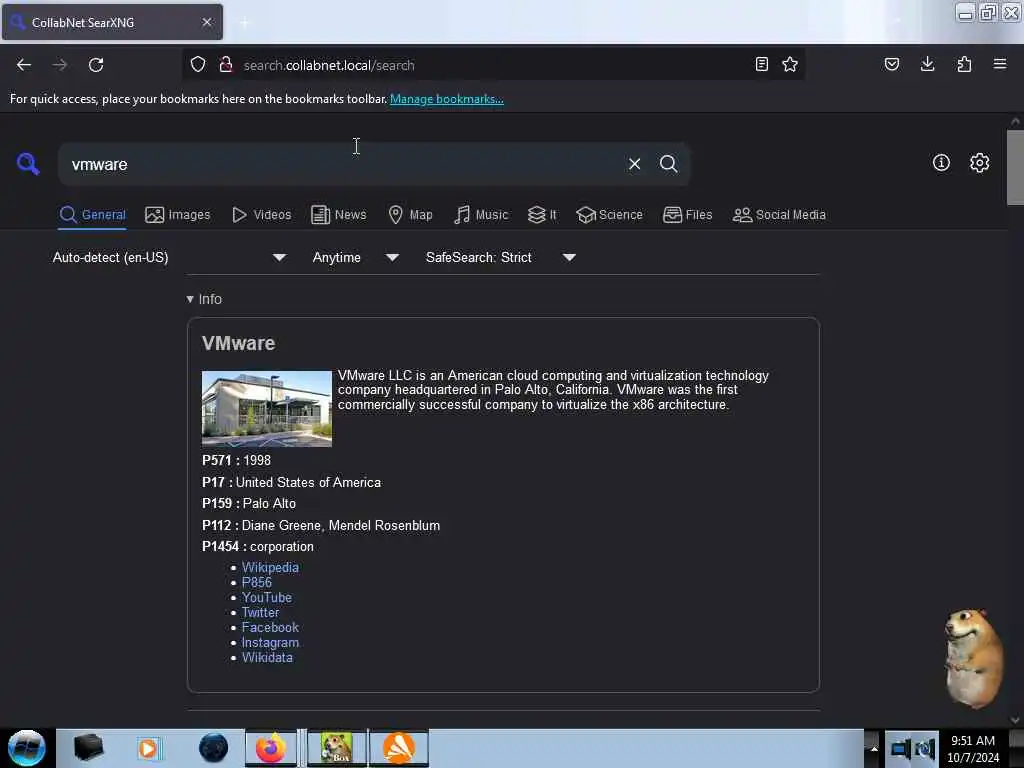Bookmark this page with the star icon
Image resolution: width=1024 pixels, height=768 pixels.
pos(790,64)
